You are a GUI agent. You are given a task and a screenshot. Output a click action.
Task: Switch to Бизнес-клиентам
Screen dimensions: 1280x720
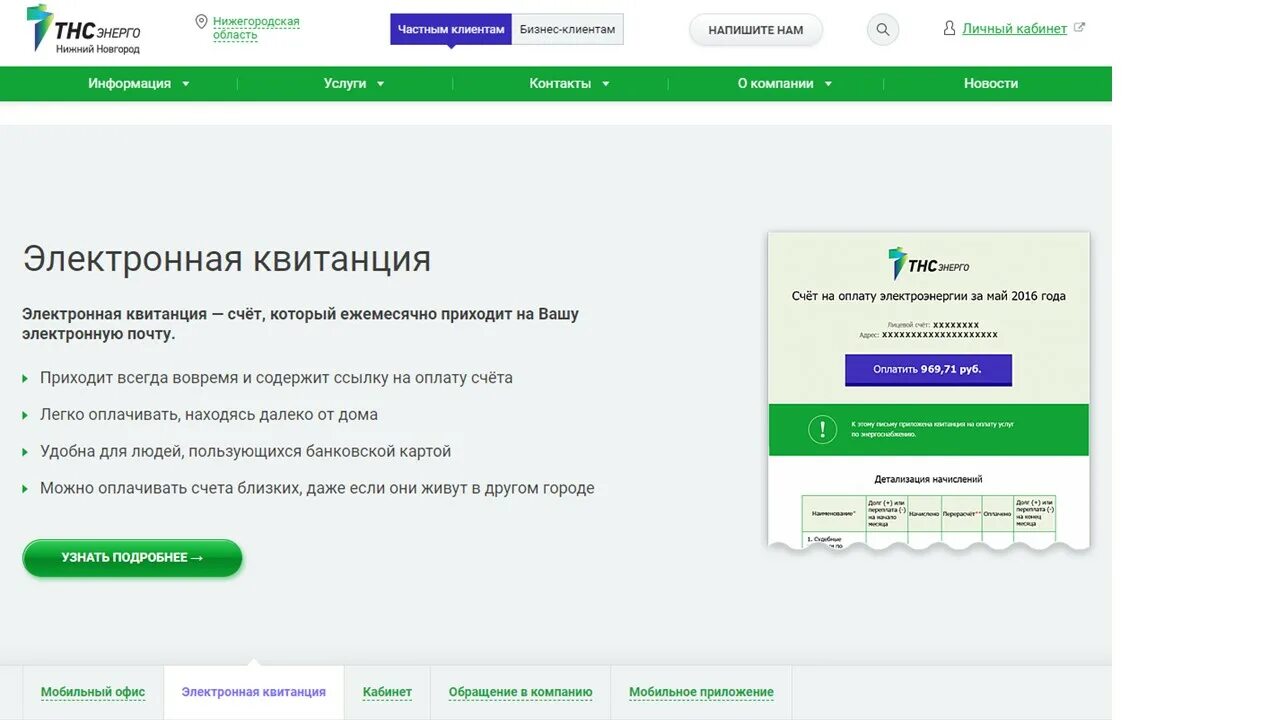pos(567,29)
